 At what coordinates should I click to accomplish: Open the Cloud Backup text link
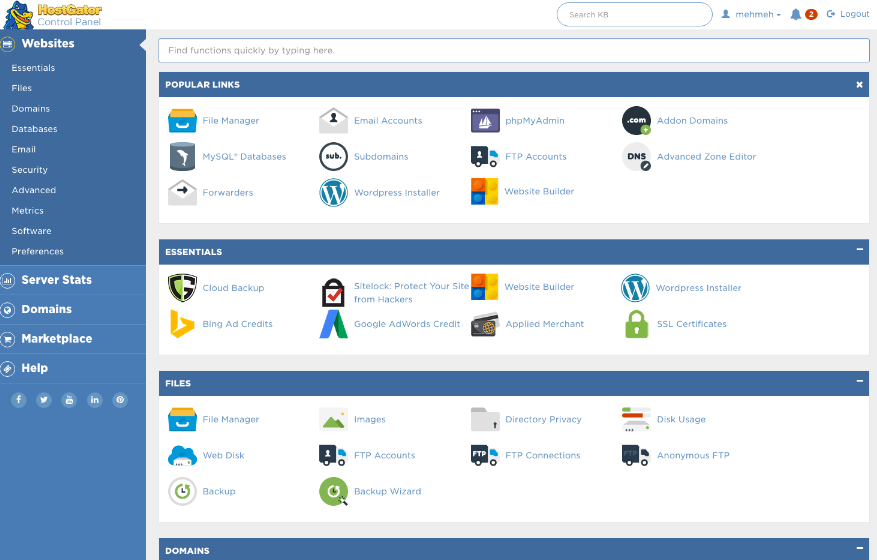[x=233, y=288]
